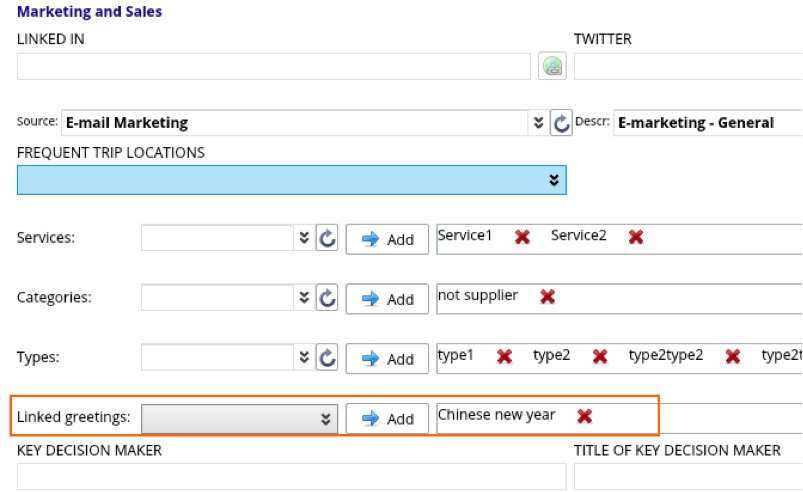
Task: Click Add button next to Types
Action: (x=387, y=358)
